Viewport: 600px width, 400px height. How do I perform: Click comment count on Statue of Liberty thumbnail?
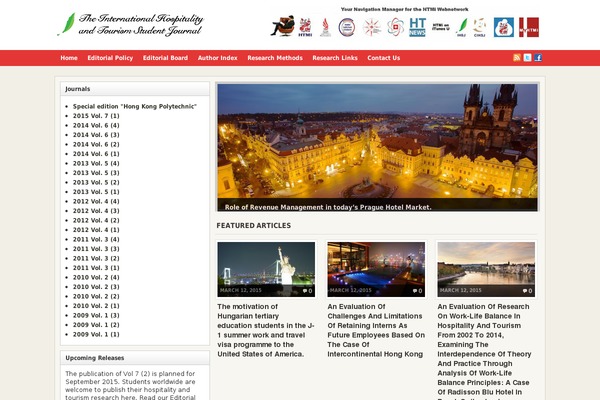coord(307,291)
